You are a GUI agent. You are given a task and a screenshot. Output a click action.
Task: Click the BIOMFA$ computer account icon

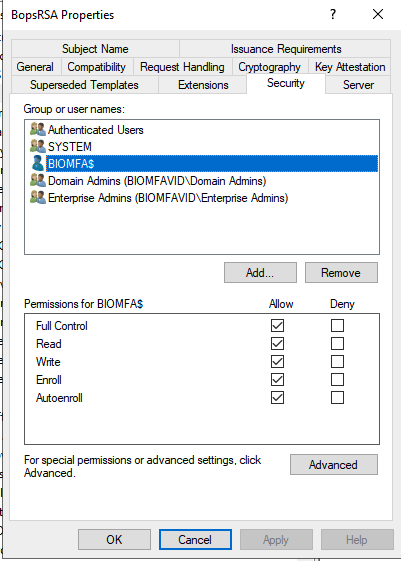point(38,164)
